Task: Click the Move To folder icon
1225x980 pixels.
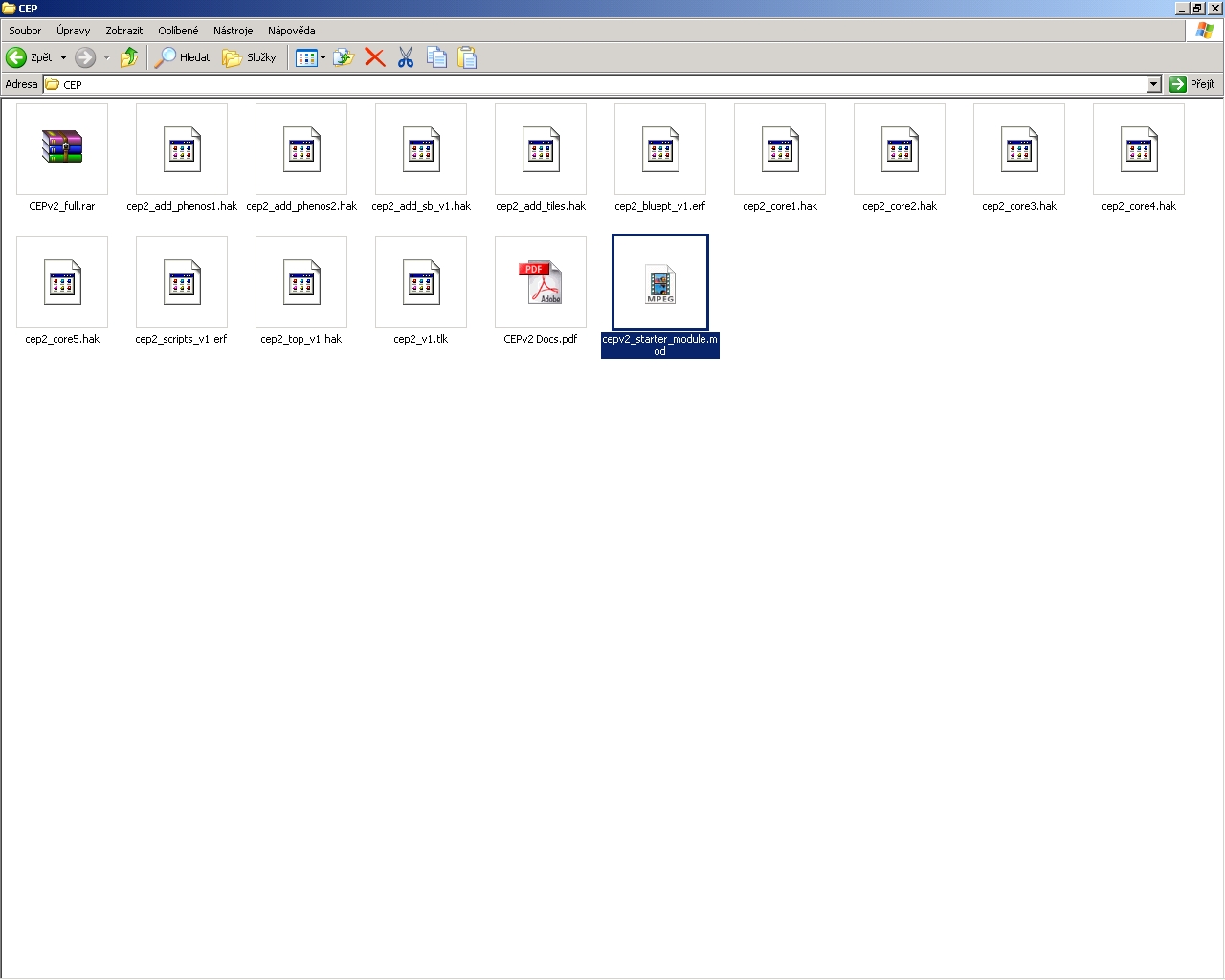Action: (344, 57)
